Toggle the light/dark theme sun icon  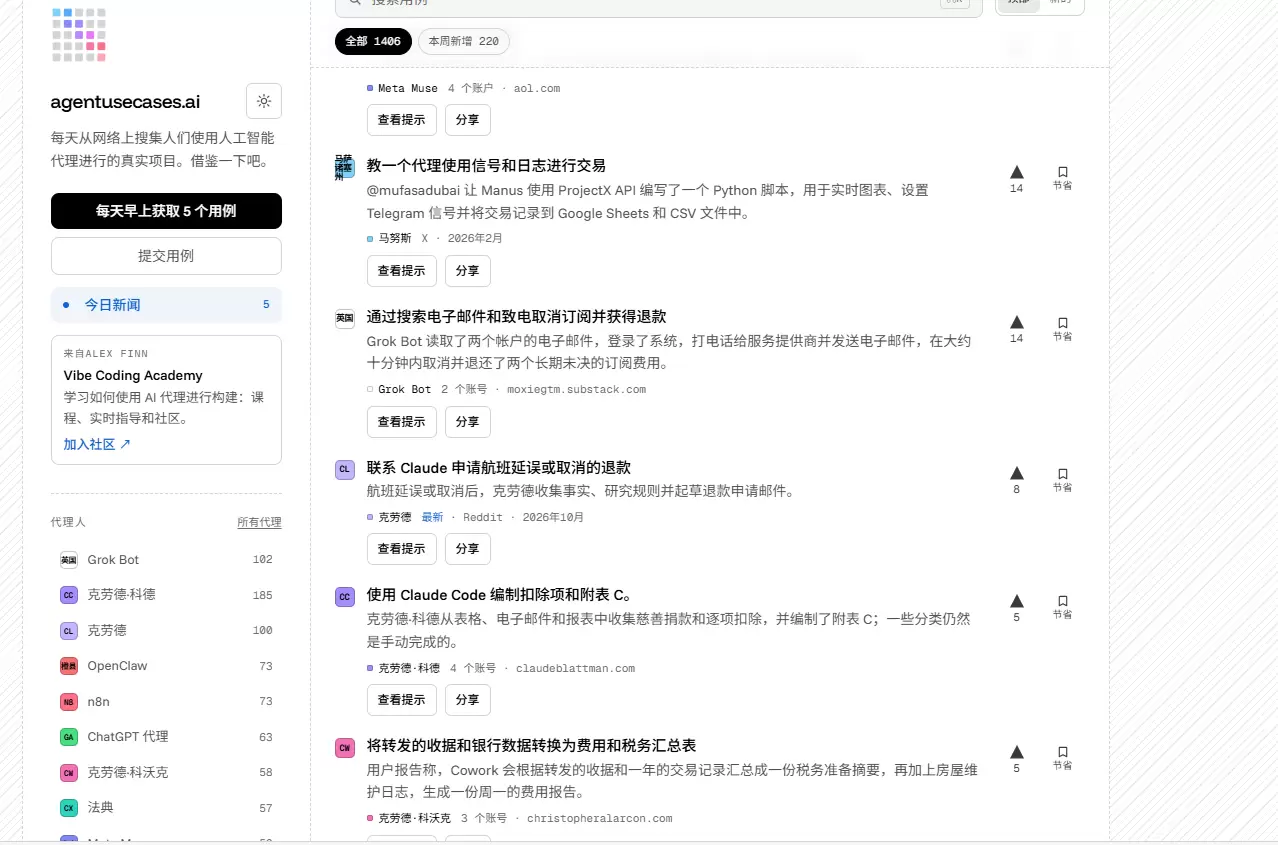[x=264, y=101]
